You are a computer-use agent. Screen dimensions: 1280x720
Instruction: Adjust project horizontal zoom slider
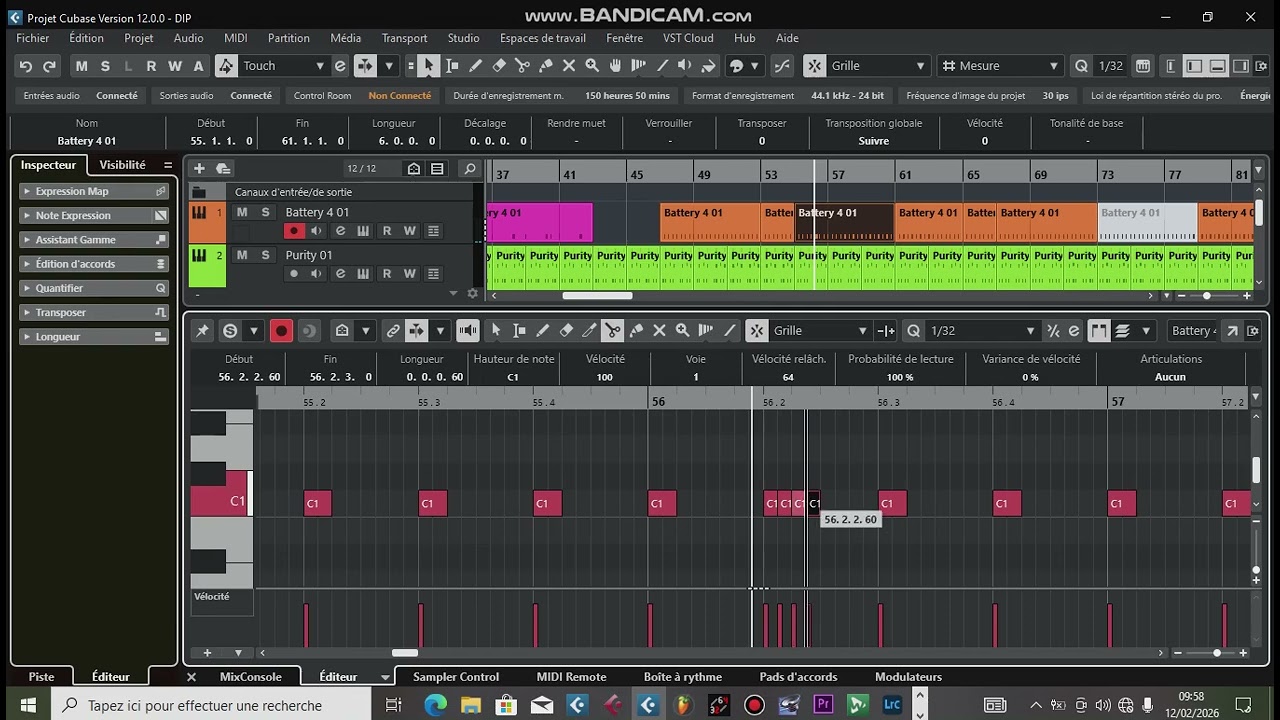pyautogui.click(x=1207, y=295)
